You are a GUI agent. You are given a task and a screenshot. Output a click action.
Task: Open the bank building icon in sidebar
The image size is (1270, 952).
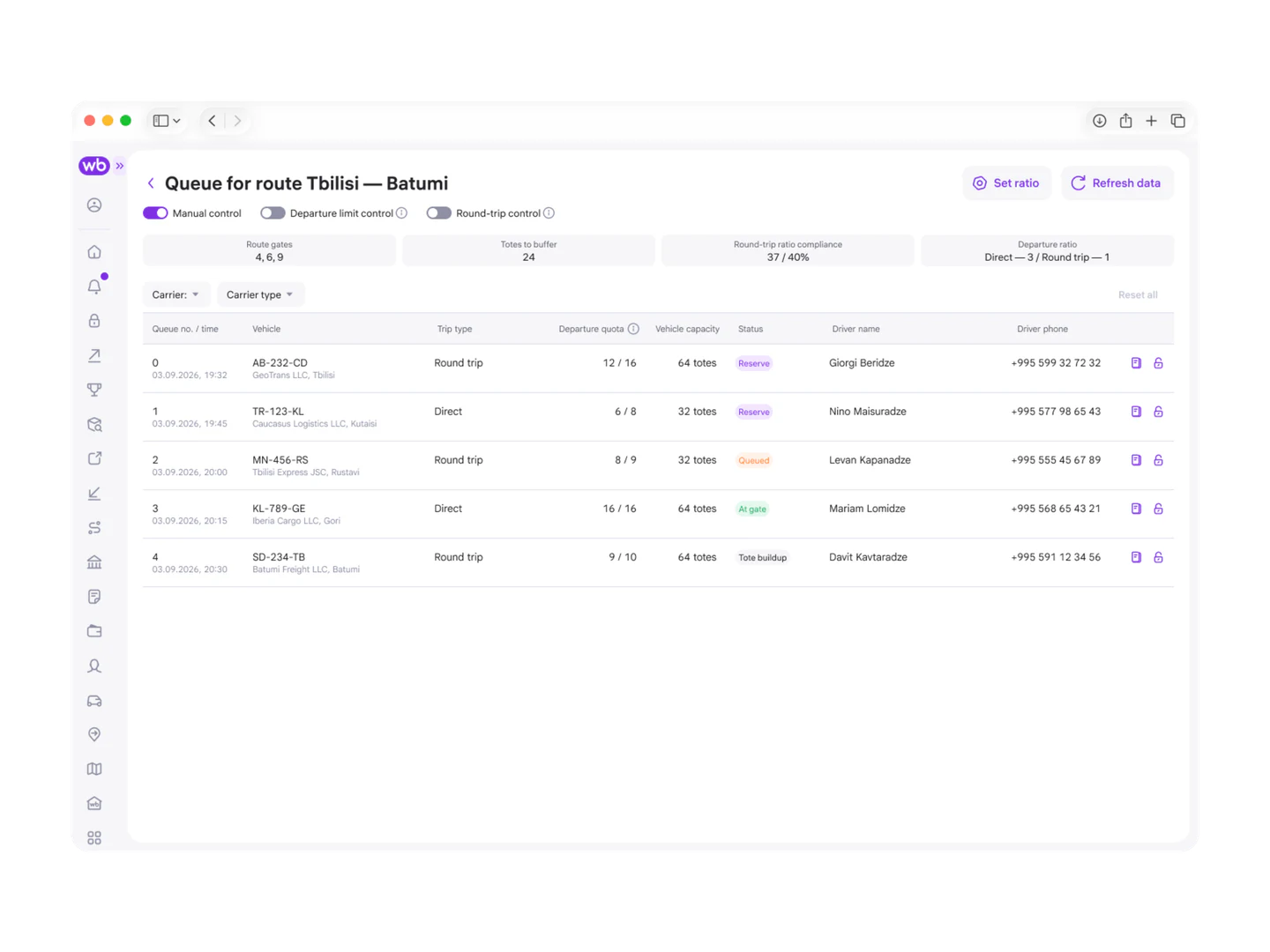coord(94,562)
